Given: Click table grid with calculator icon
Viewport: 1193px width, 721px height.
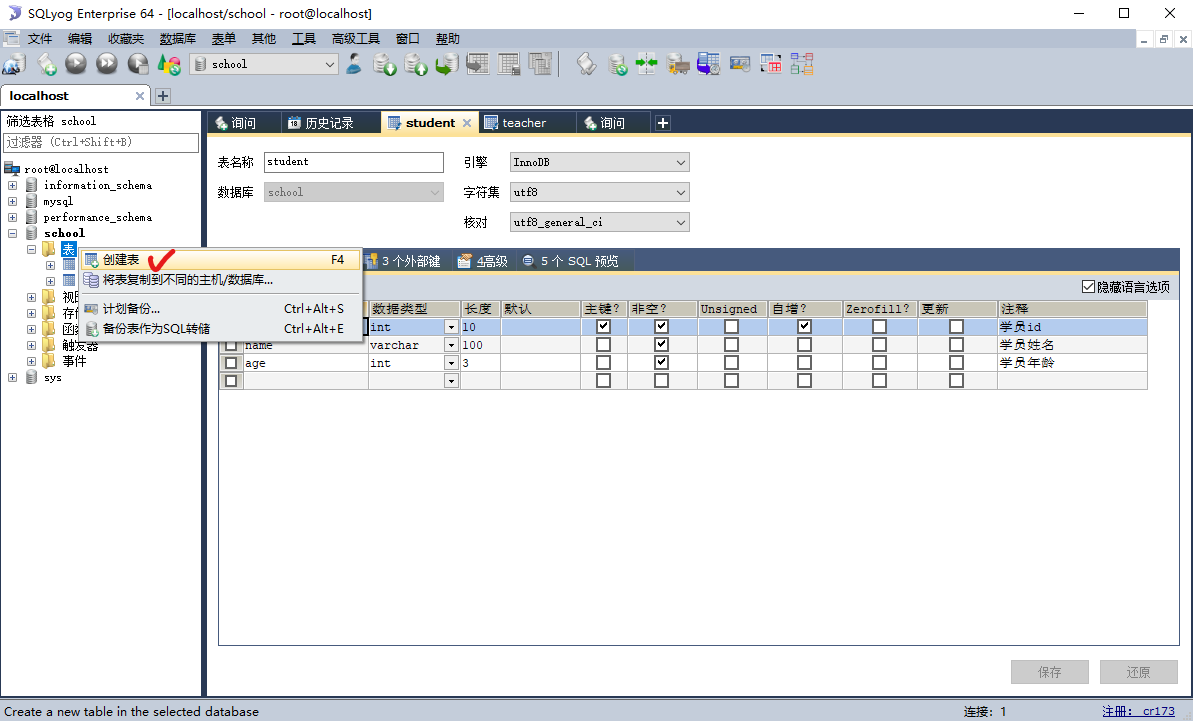Looking at the screenshot, I should pyautogui.click(x=508, y=64).
